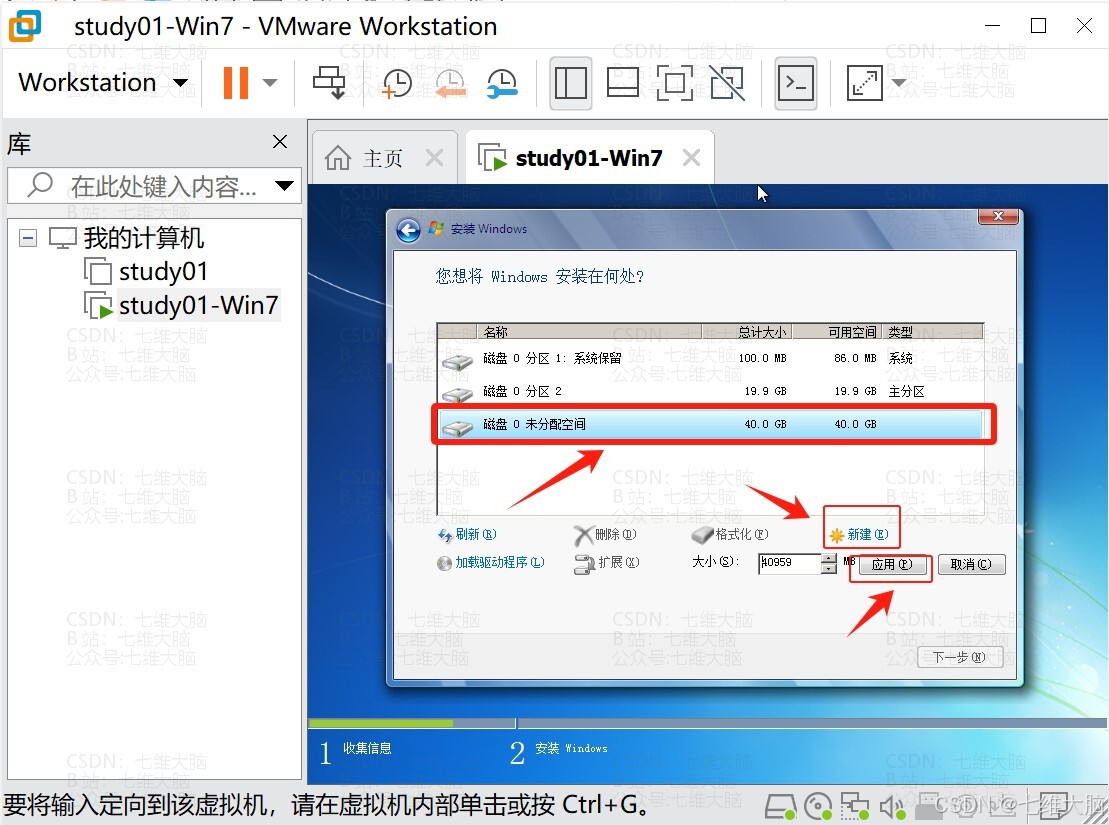The height and width of the screenshot is (825, 1109).
Task: Open the console view icon
Action: 796,83
